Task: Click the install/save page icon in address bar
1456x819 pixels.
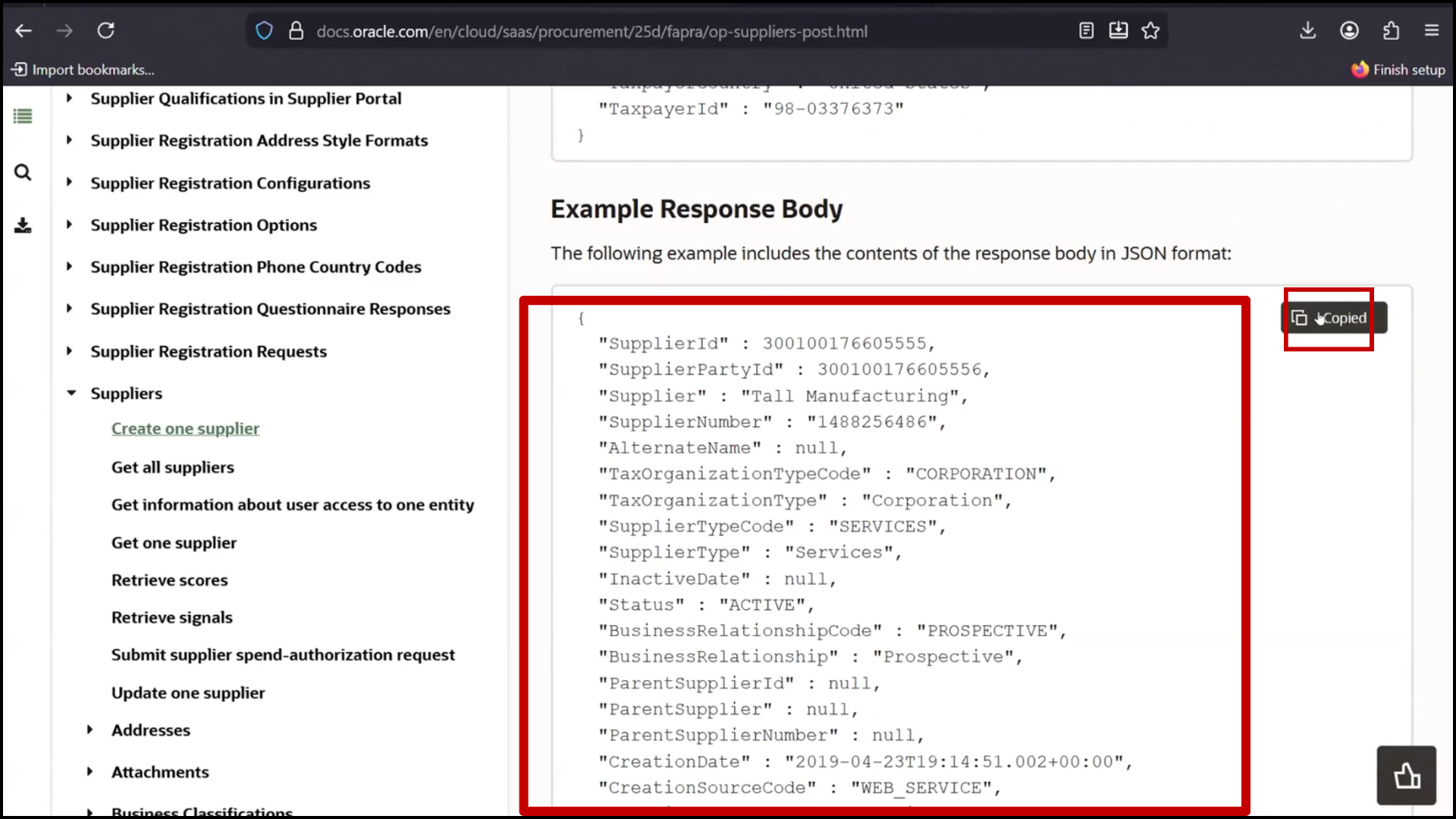Action: 1119,31
